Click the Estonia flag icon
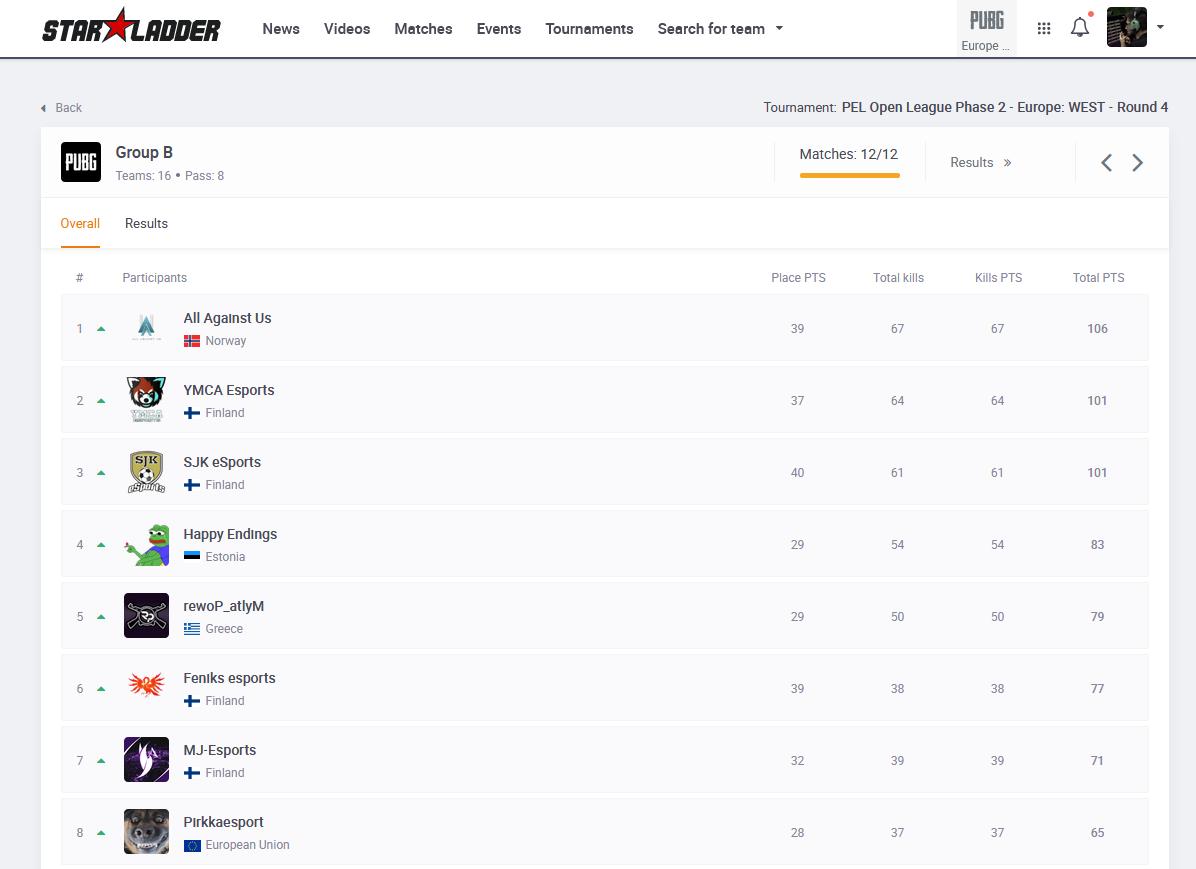 tap(192, 557)
